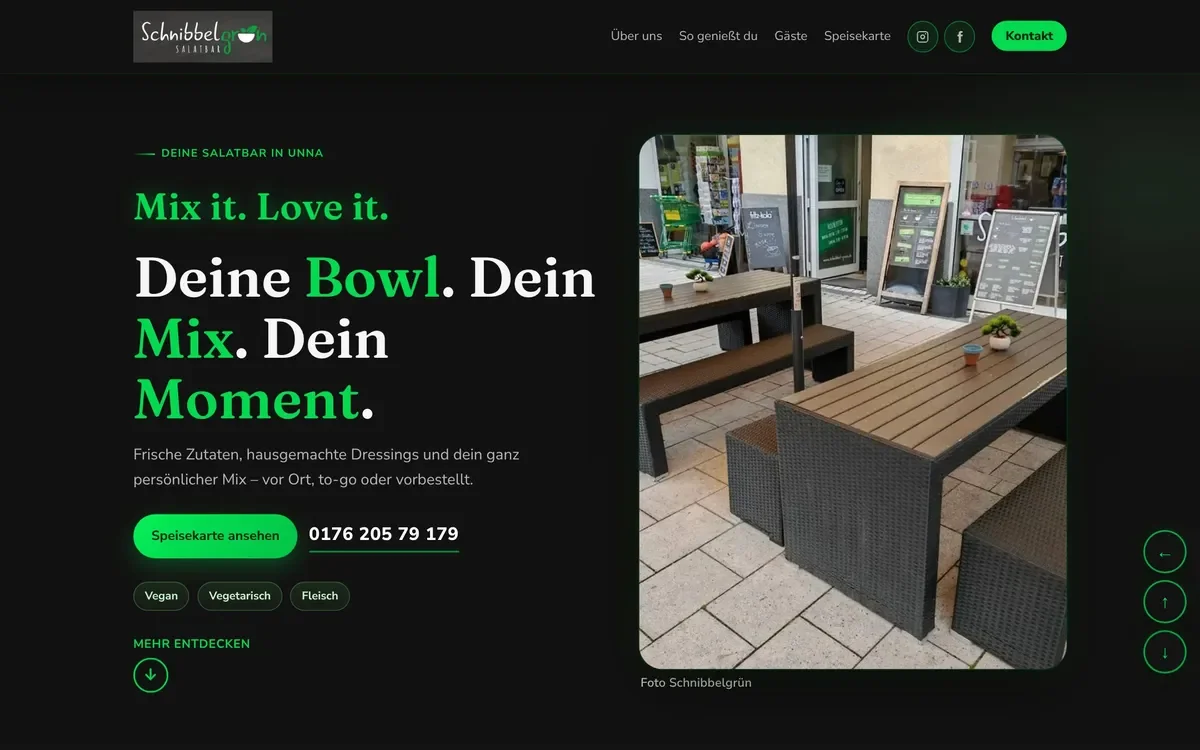Open the Facebook page icon
This screenshot has height=750, width=1200.
pos(960,37)
